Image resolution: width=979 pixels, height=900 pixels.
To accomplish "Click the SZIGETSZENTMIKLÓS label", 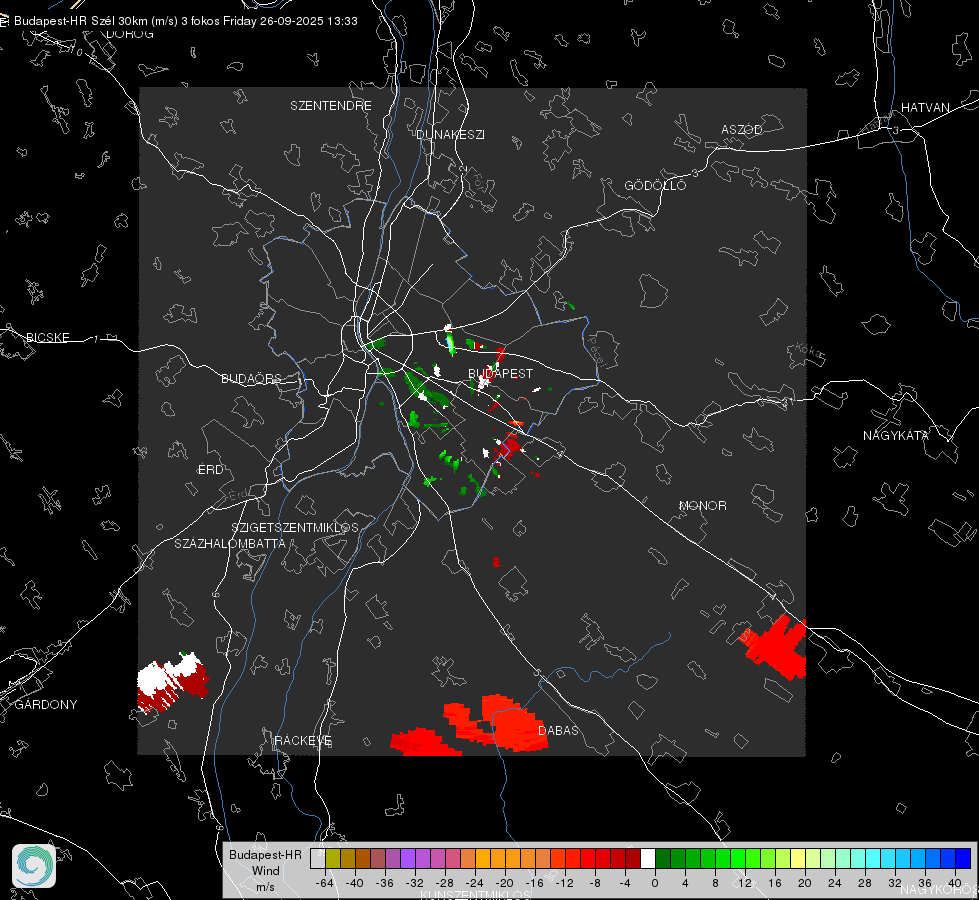I will (x=295, y=528).
